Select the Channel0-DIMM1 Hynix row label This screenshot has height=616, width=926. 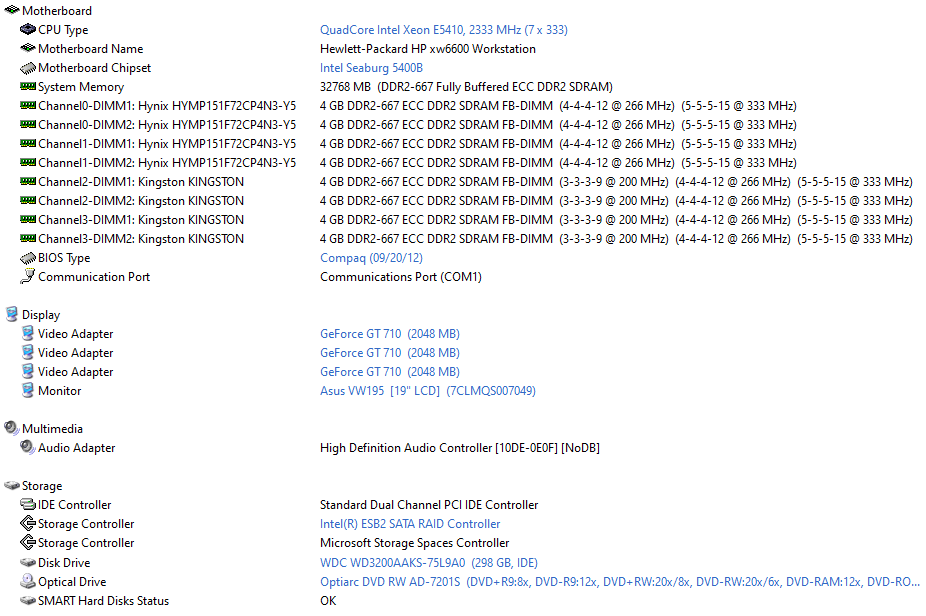pyautogui.click(x=167, y=106)
